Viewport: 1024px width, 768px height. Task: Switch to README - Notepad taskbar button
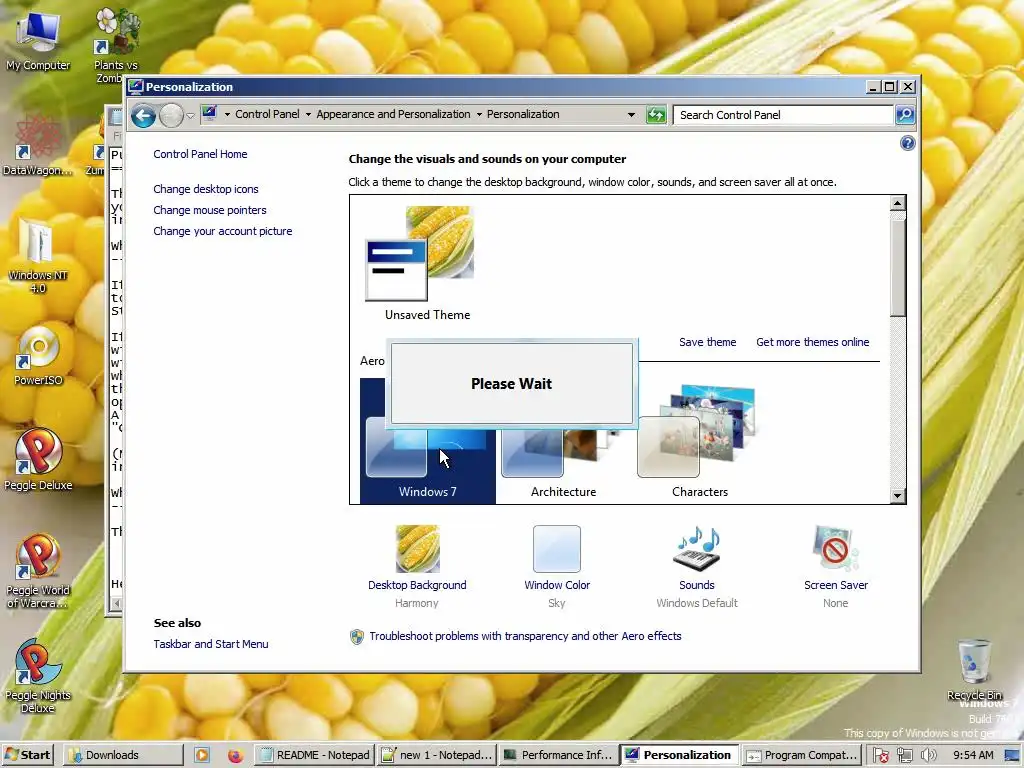tap(314, 755)
